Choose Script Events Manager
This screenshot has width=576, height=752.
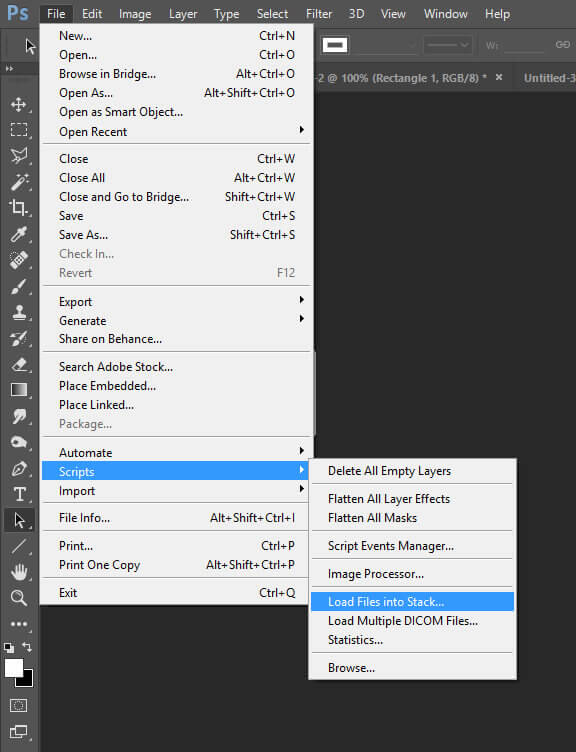coord(412,546)
